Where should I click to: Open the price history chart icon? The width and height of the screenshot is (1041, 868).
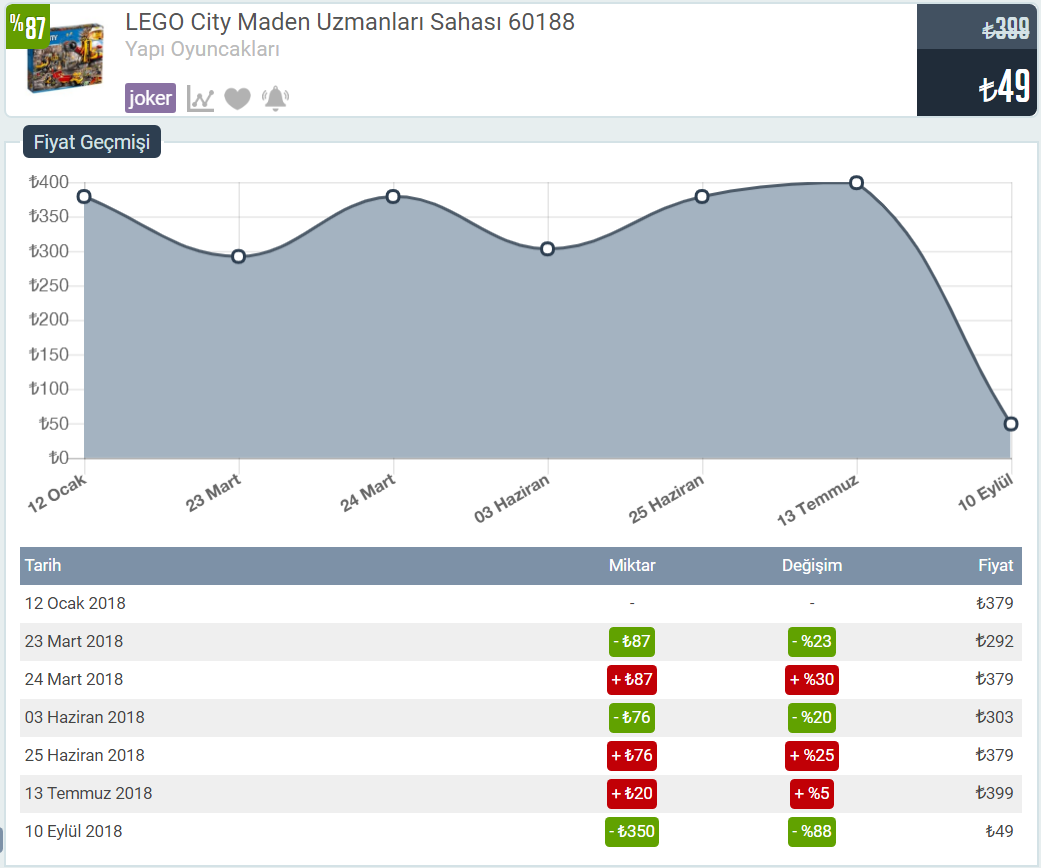200,98
